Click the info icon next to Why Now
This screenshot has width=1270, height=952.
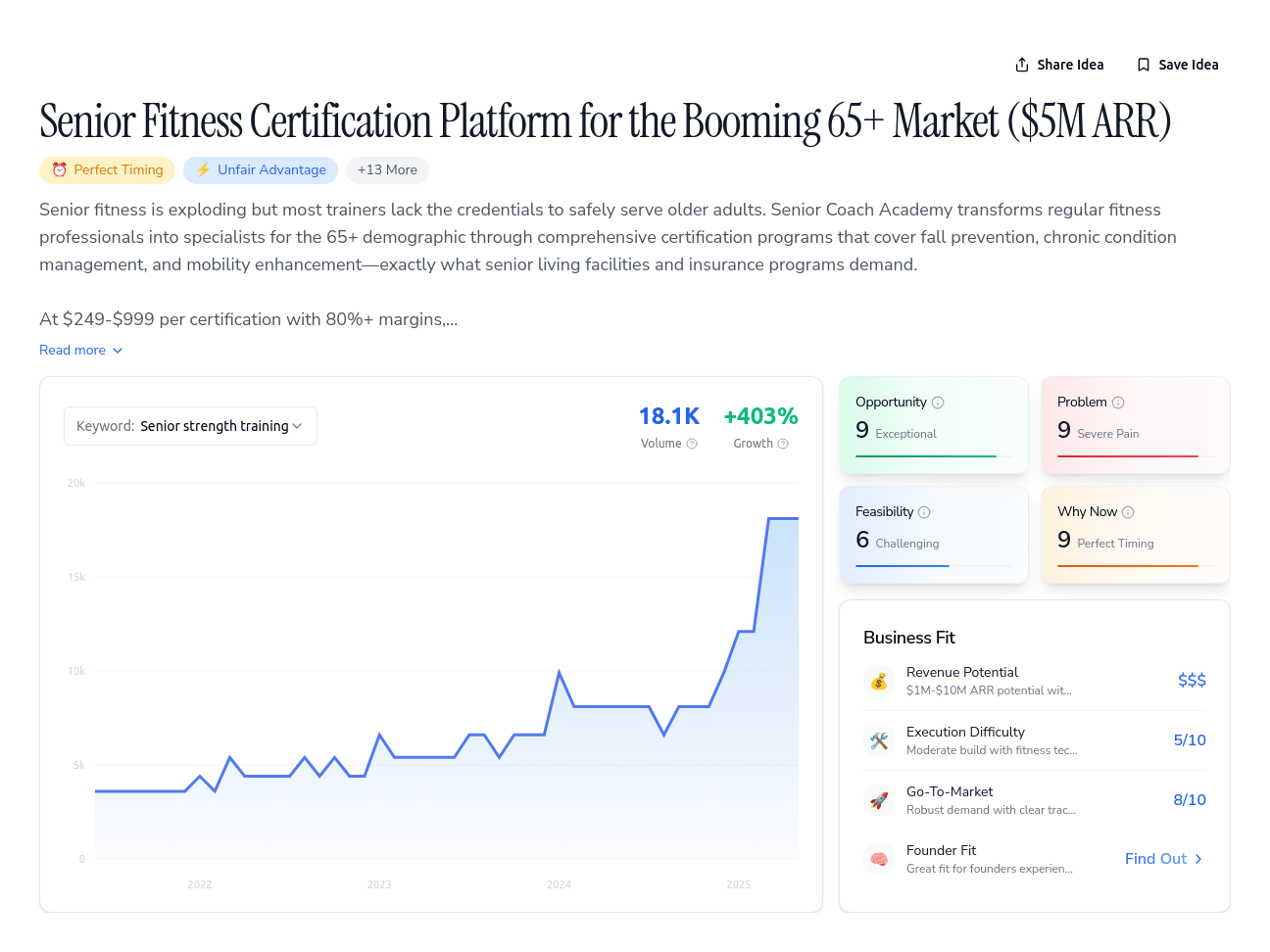point(1128,512)
